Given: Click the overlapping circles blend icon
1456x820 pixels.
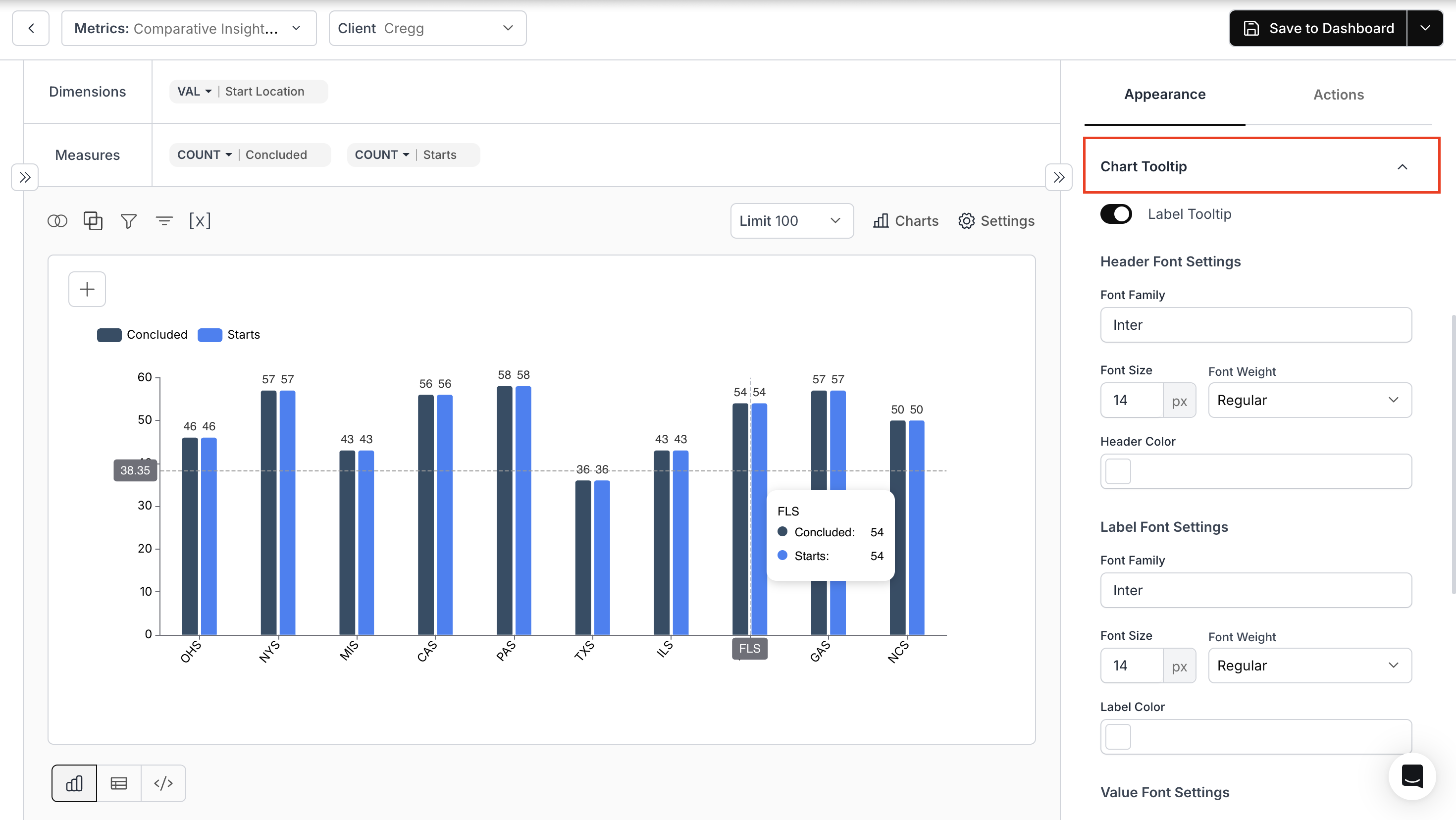Looking at the screenshot, I should (x=57, y=221).
